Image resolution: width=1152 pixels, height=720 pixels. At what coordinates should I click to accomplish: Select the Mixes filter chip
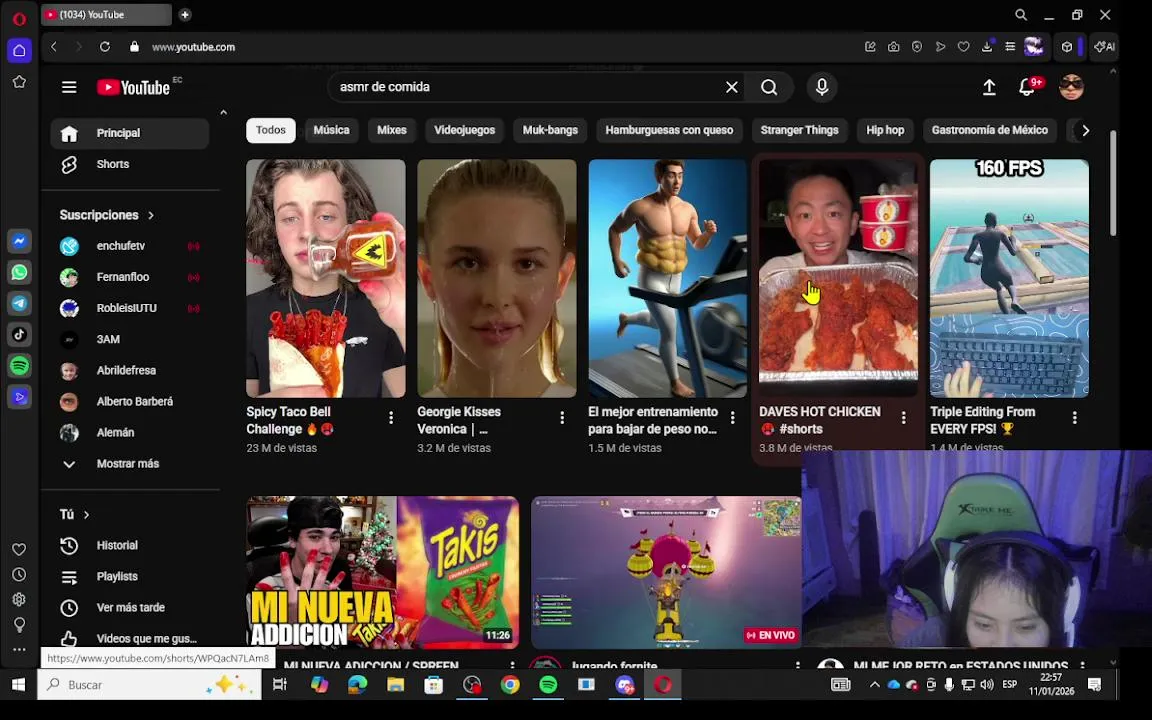pyautogui.click(x=392, y=130)
